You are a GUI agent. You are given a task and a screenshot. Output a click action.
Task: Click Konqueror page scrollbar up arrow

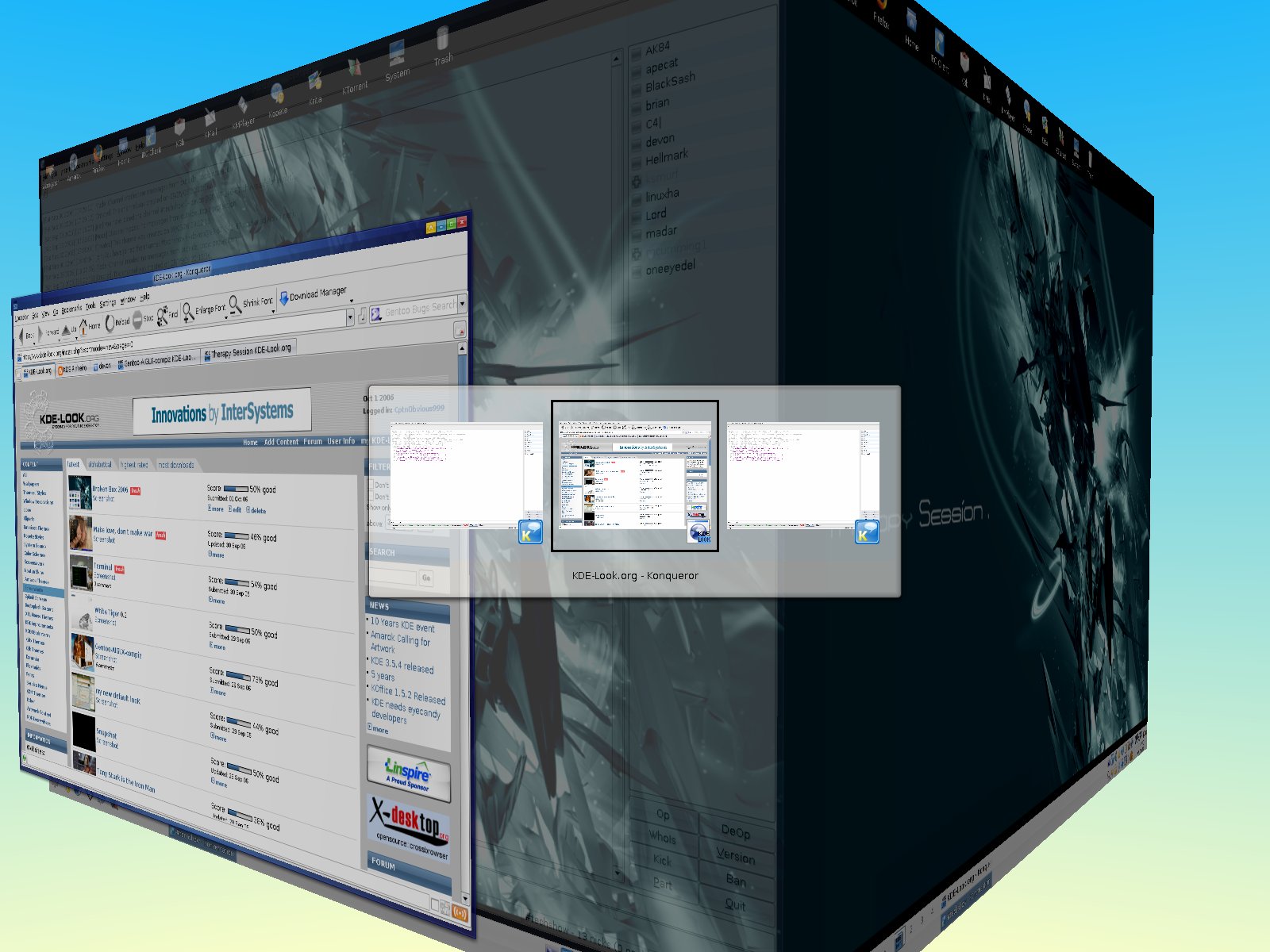[x=462, y=348]
